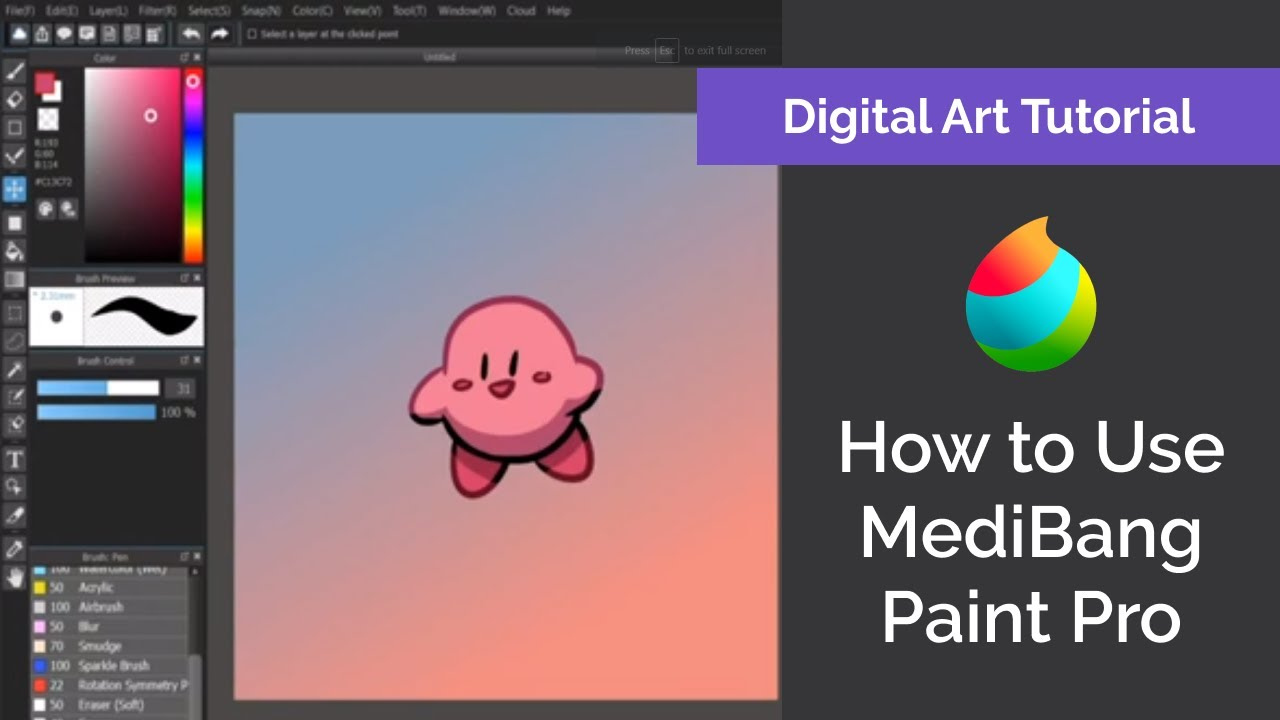Open the Help menu
This screenshot has width=1280, height=720.
pyautogui.click(x=558, y=11)
